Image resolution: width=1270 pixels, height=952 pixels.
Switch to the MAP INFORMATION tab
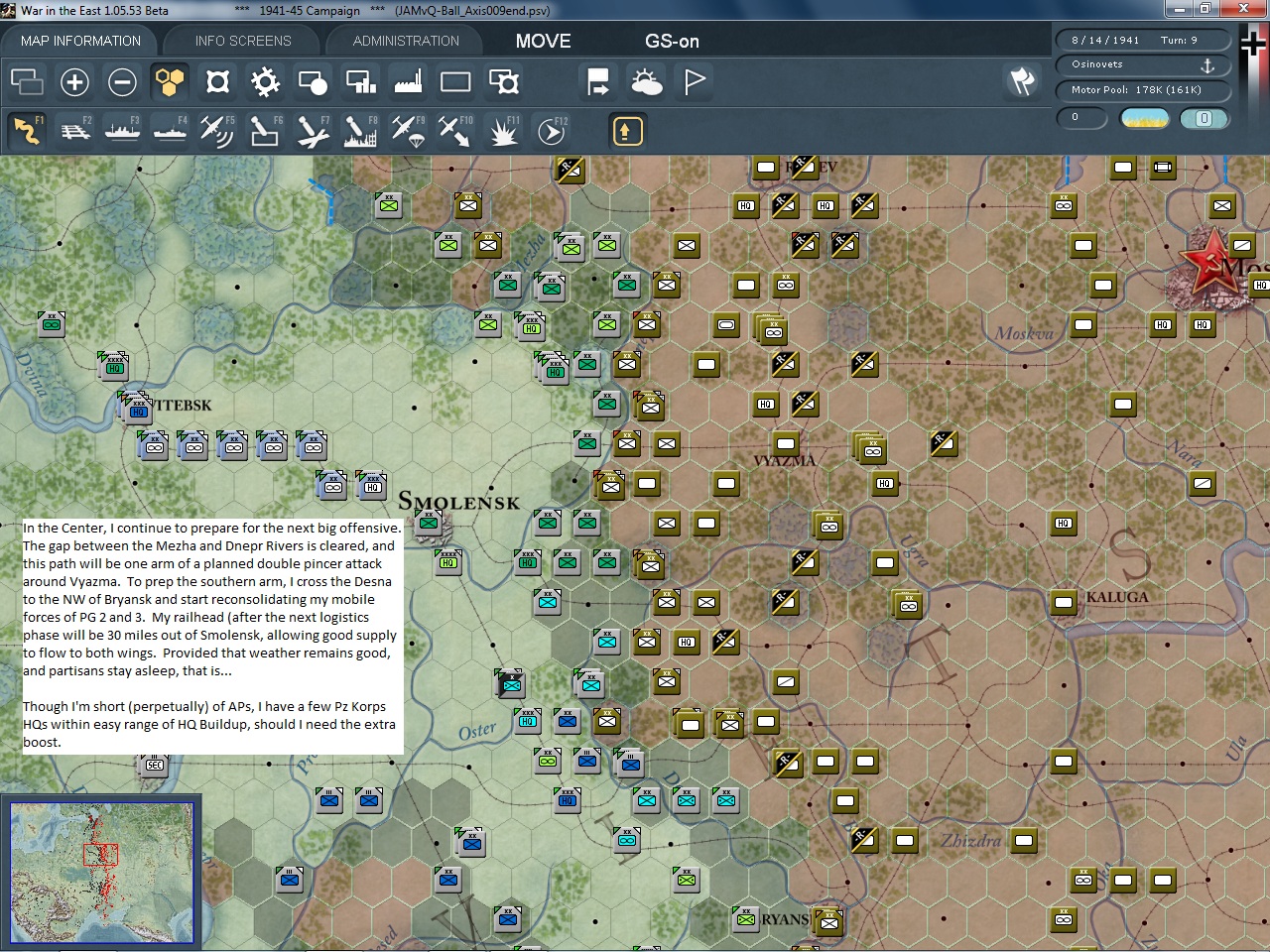(80, 41)
